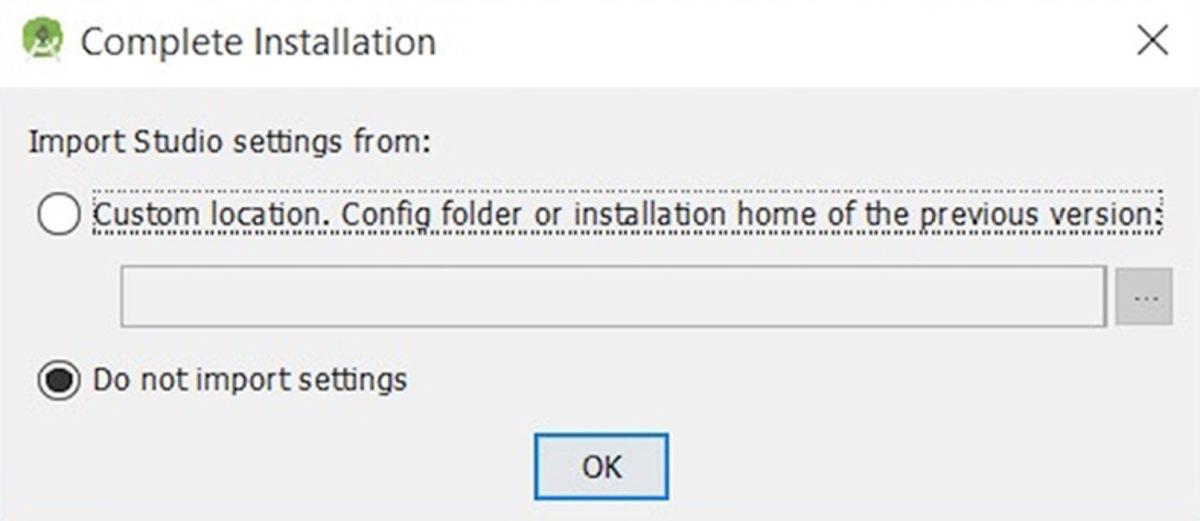Click the "Complete Installation" window title

pyautogui.click(x=258, y=42)
